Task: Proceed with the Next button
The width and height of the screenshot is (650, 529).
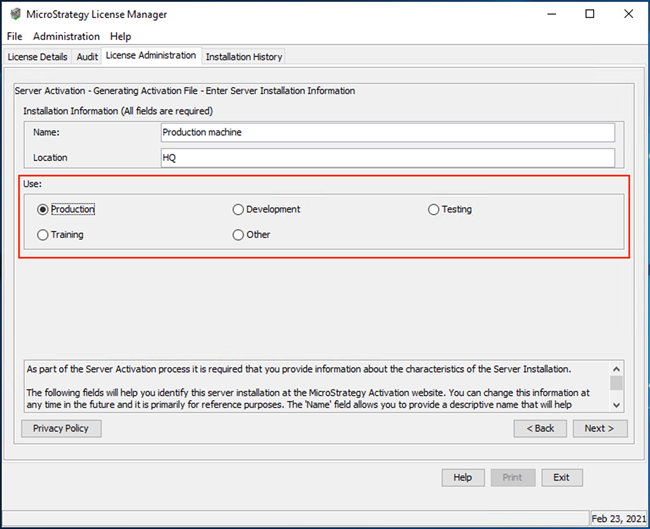Action: (x=600, y=428)
